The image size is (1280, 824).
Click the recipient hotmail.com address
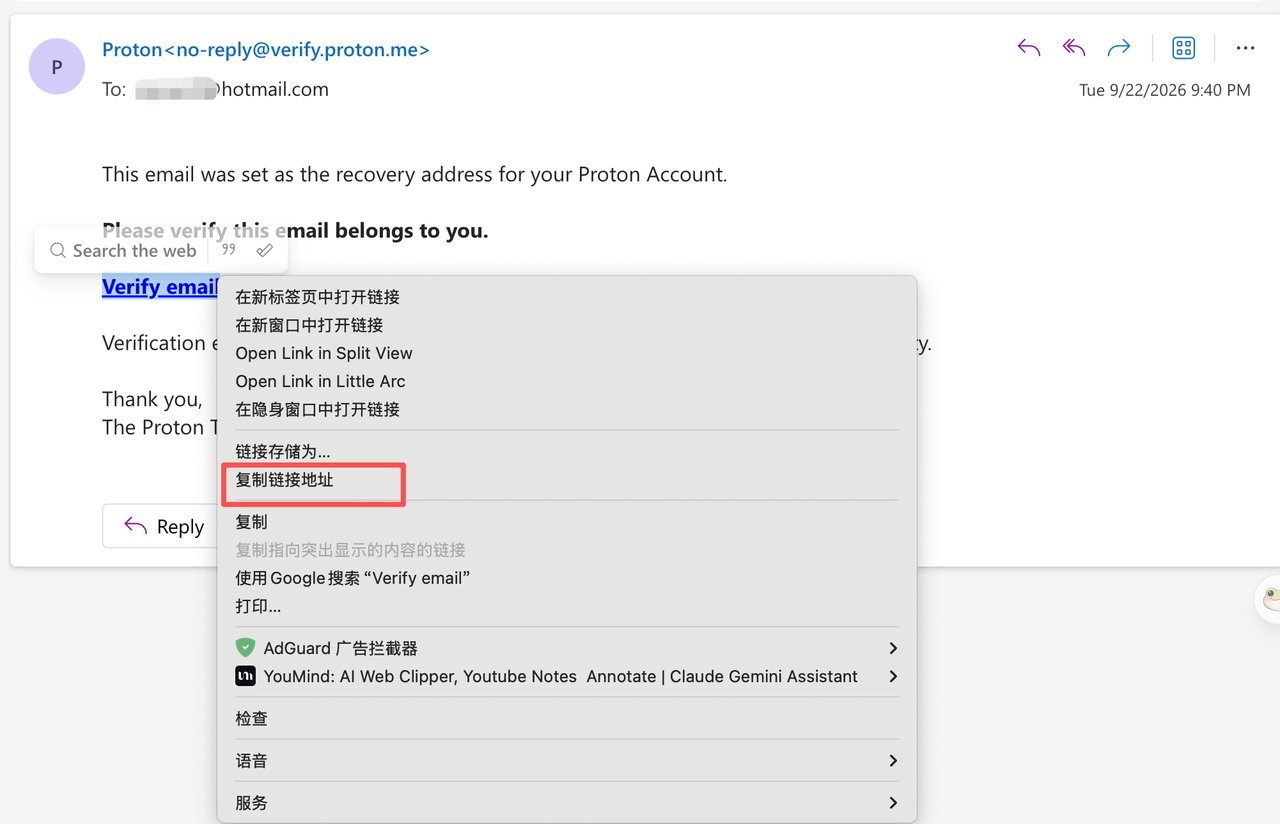tap(232, 89)
